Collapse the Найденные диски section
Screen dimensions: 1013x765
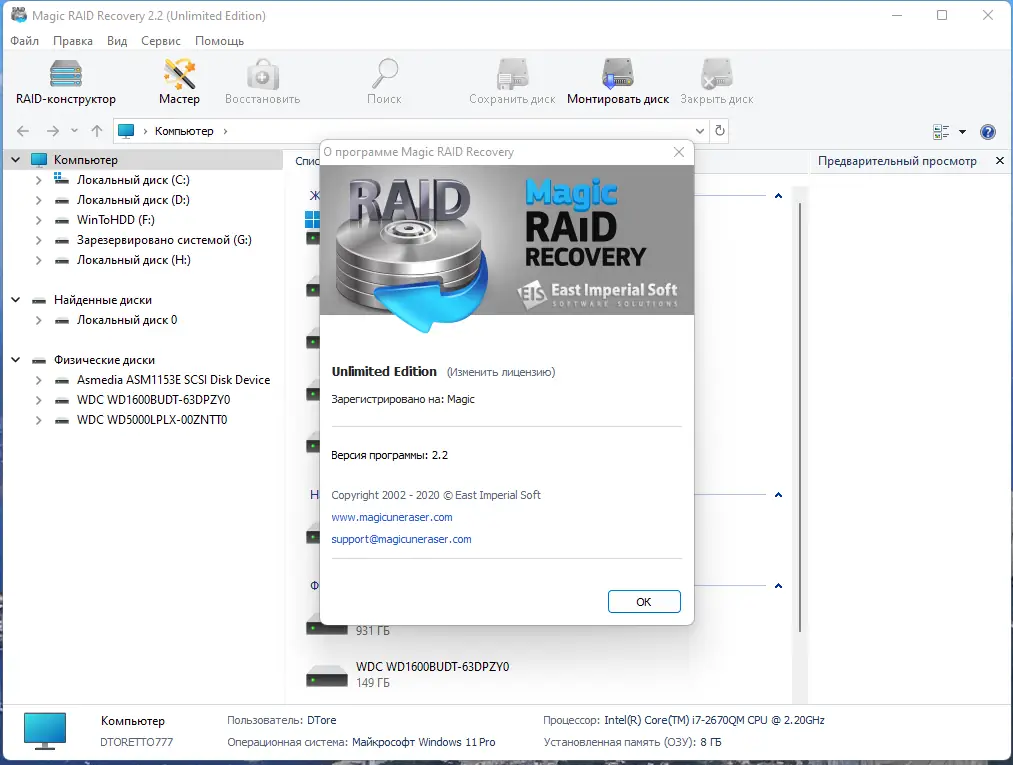14,299
